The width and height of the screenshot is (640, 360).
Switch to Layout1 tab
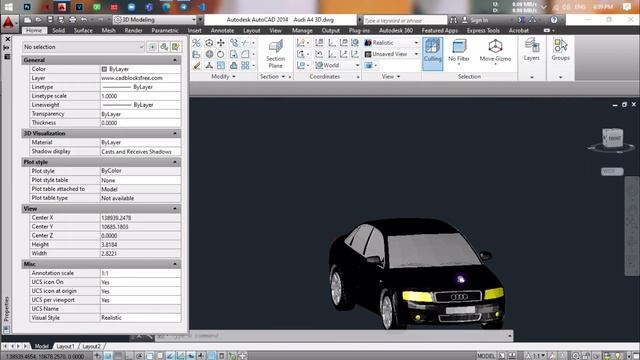[65, 346]
